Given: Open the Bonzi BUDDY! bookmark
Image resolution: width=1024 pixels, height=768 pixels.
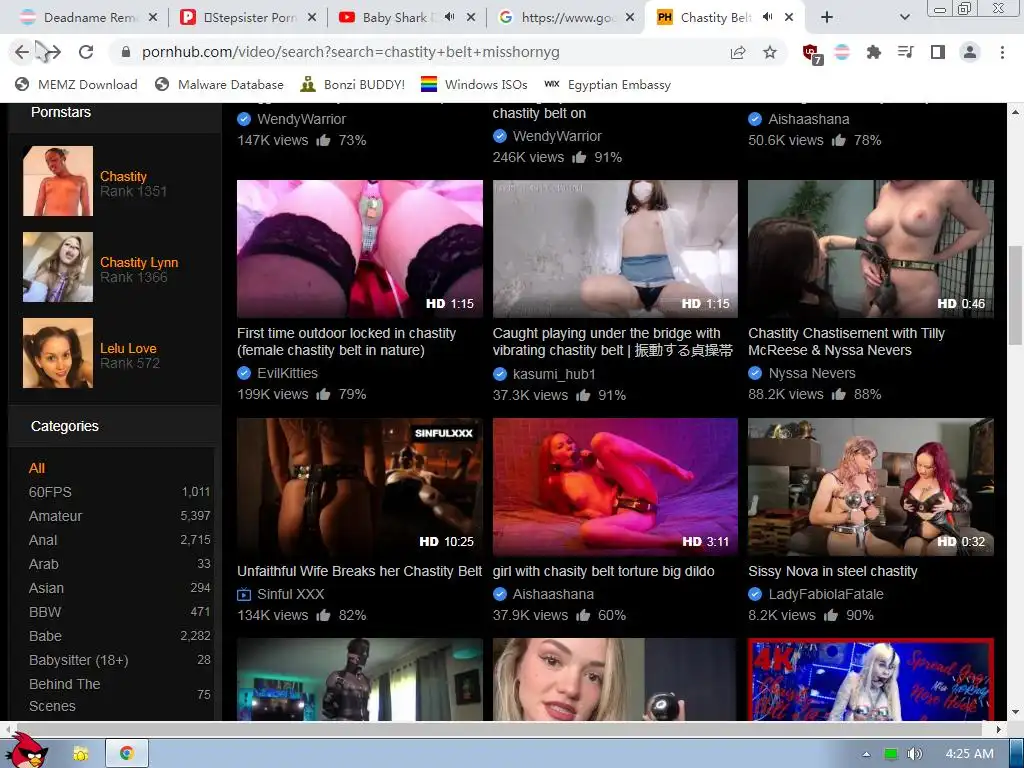Looking at the screenshot, I should tap(353, 84).
